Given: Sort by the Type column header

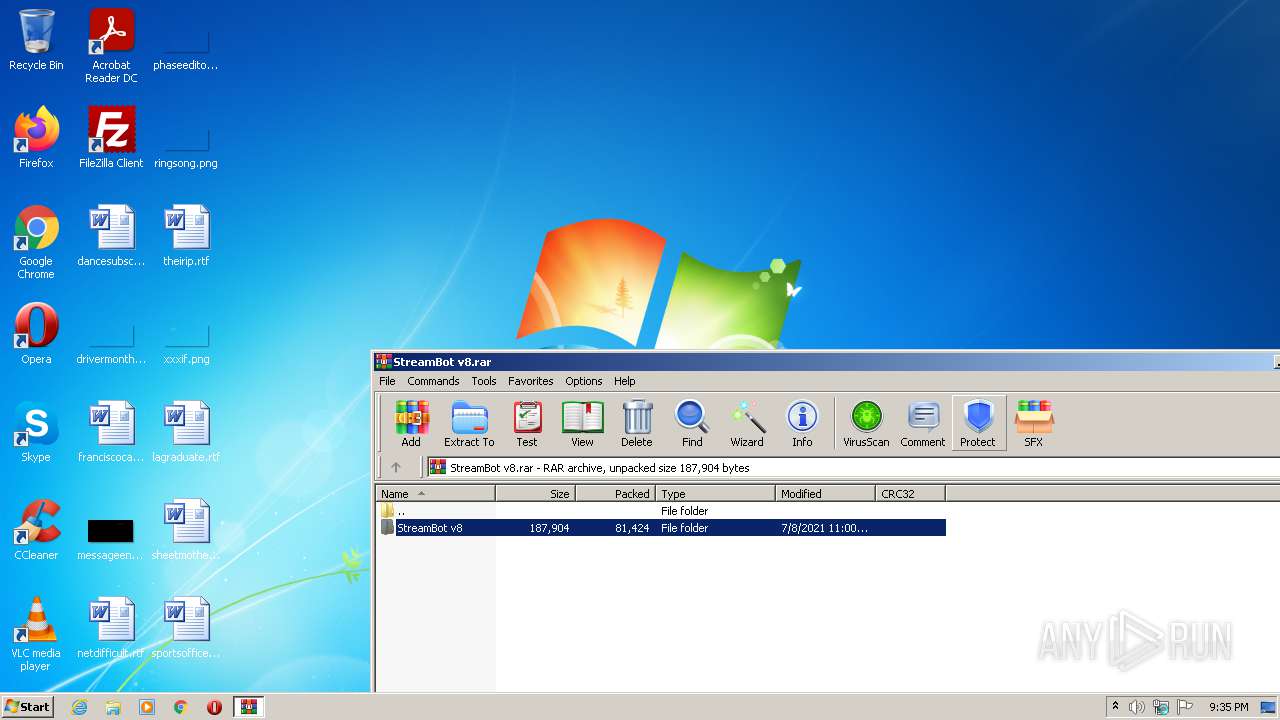Looking at the screenshot, I should 715,493.
